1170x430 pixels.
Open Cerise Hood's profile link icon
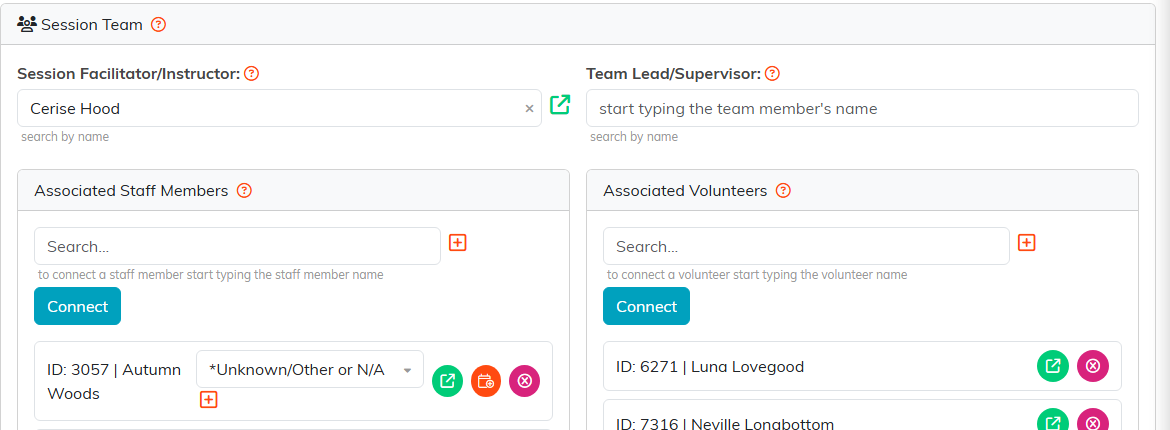point(560,105)
